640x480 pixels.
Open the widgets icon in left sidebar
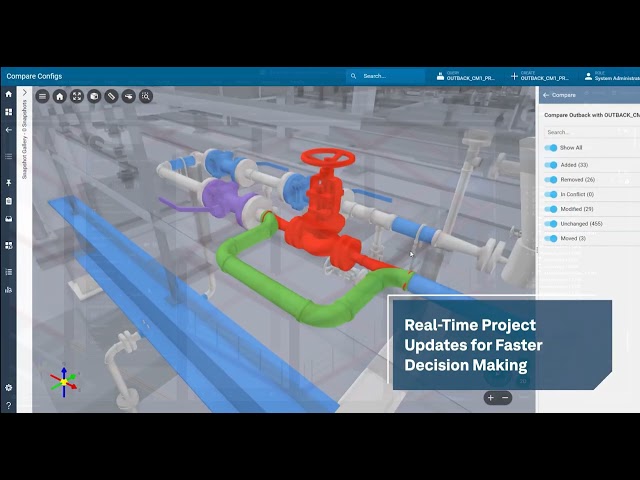[x=8, y=245]
